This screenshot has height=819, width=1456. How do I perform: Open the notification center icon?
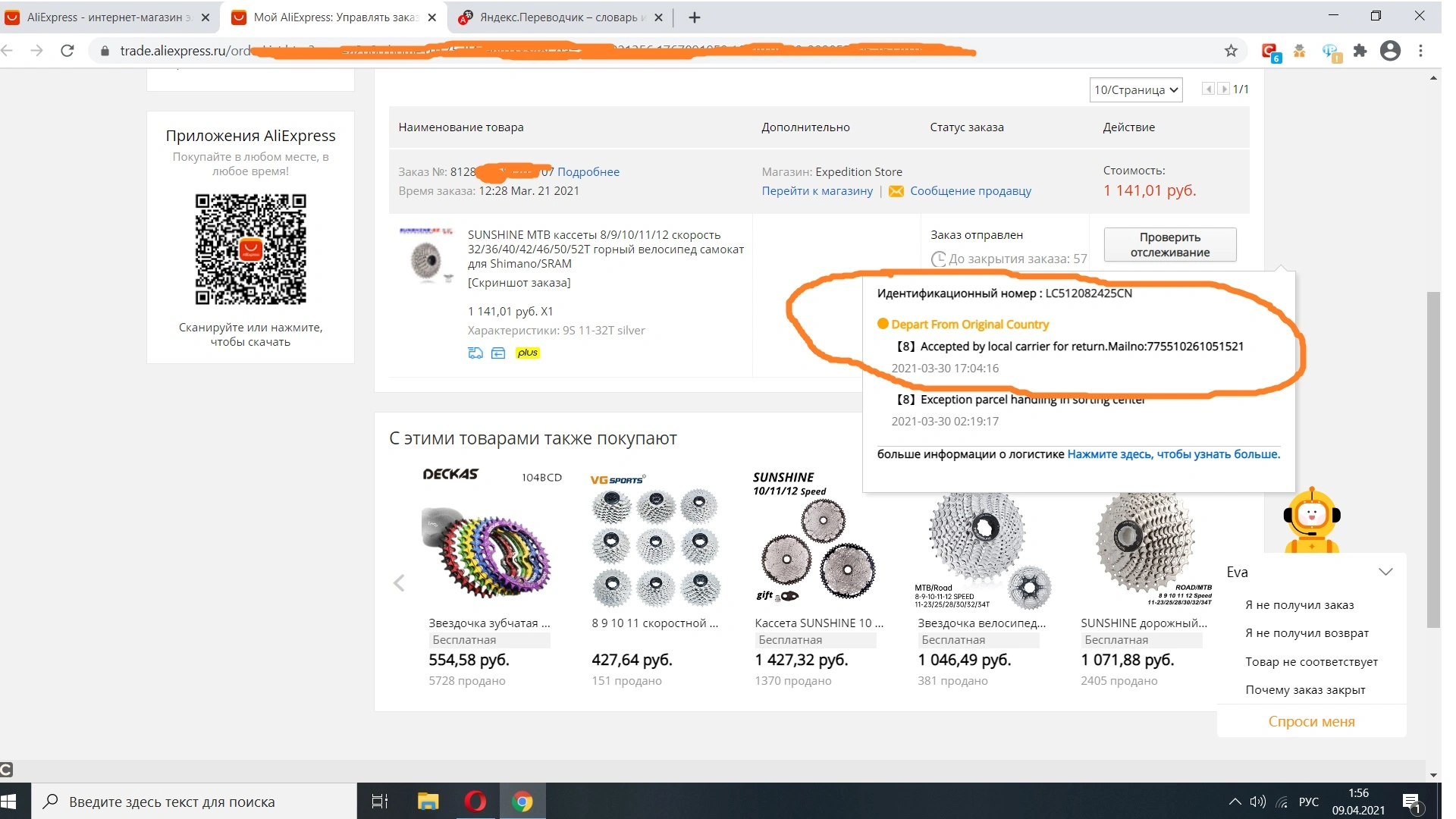pyautogui.click(x=1412, y=802)
